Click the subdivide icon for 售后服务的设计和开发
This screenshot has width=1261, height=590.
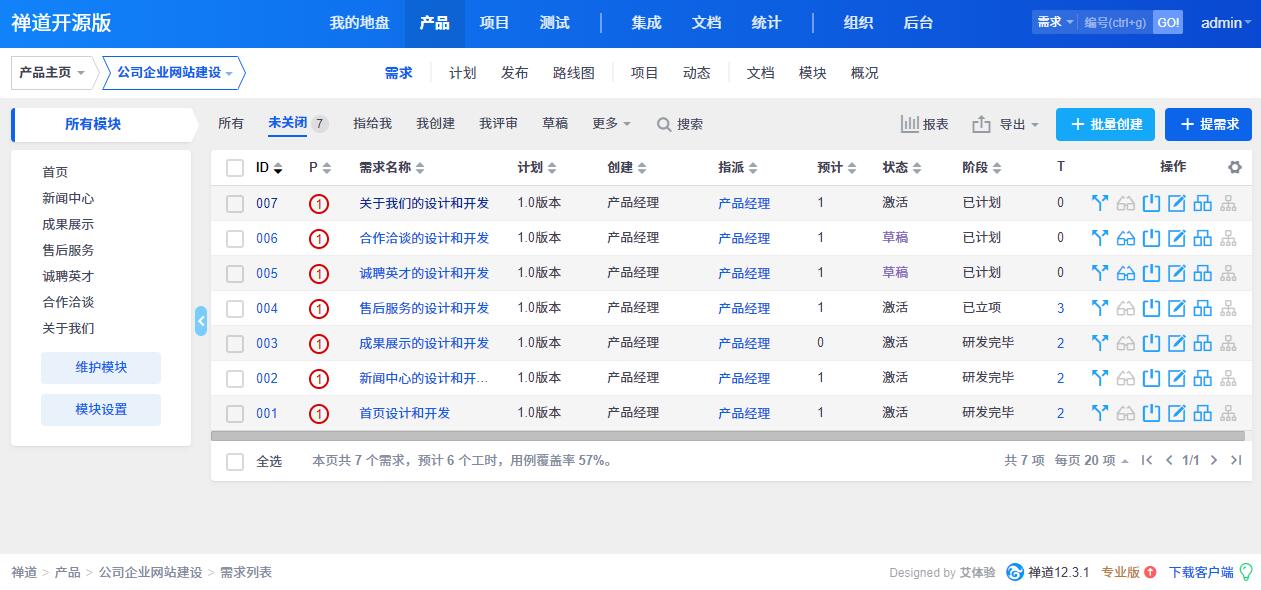(x=1203, y=308)
